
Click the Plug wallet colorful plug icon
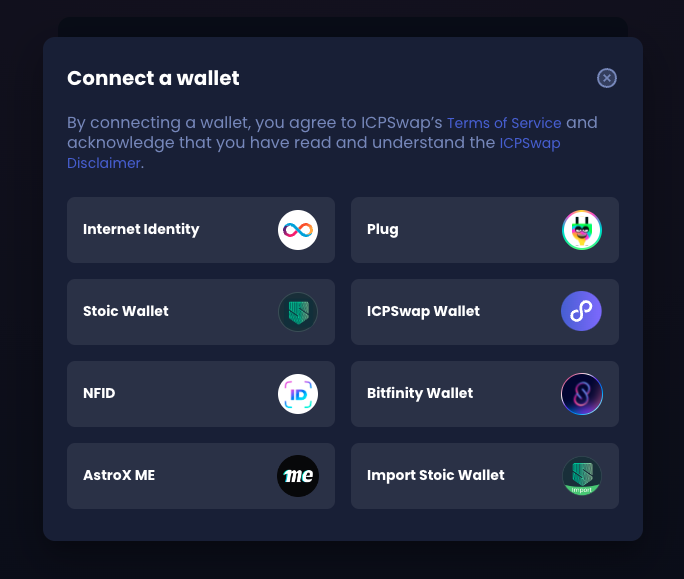[x=581, y=230]
